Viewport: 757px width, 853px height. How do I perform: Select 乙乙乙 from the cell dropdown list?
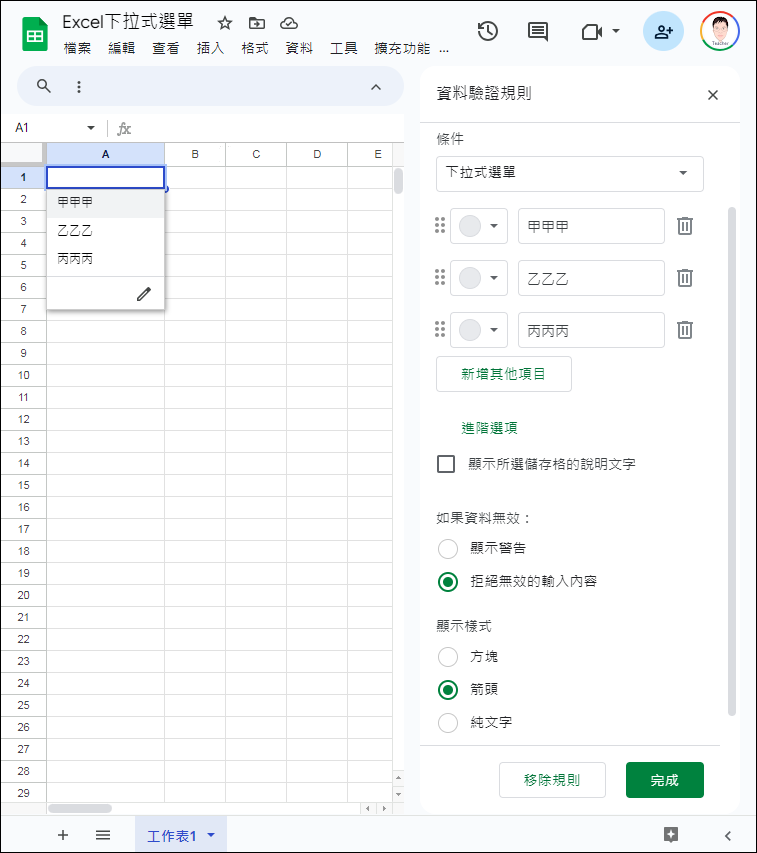pyautogui.click(x=106, y=231)
